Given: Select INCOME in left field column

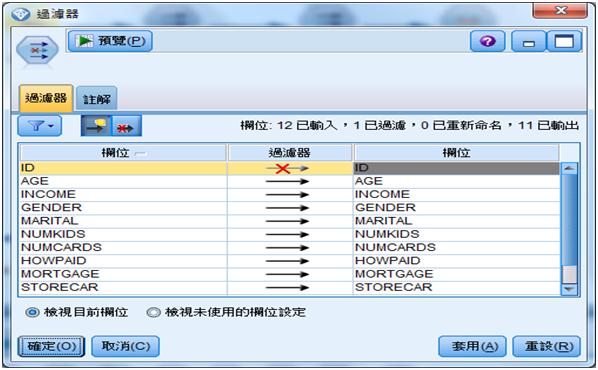Looking at the screenshot, I should click(x=123, y=195).
